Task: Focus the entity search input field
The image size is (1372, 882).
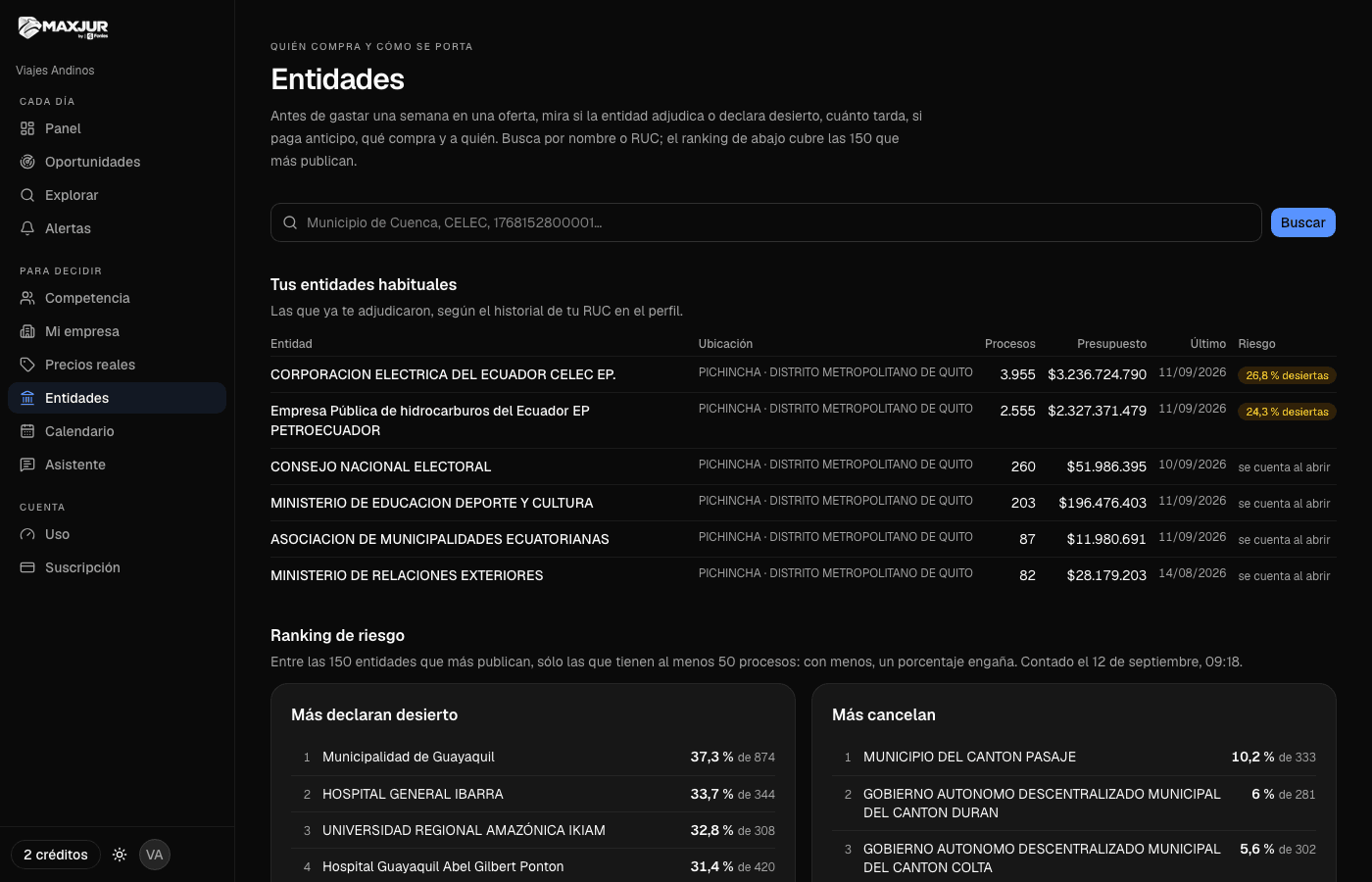Action: (765, 222)
